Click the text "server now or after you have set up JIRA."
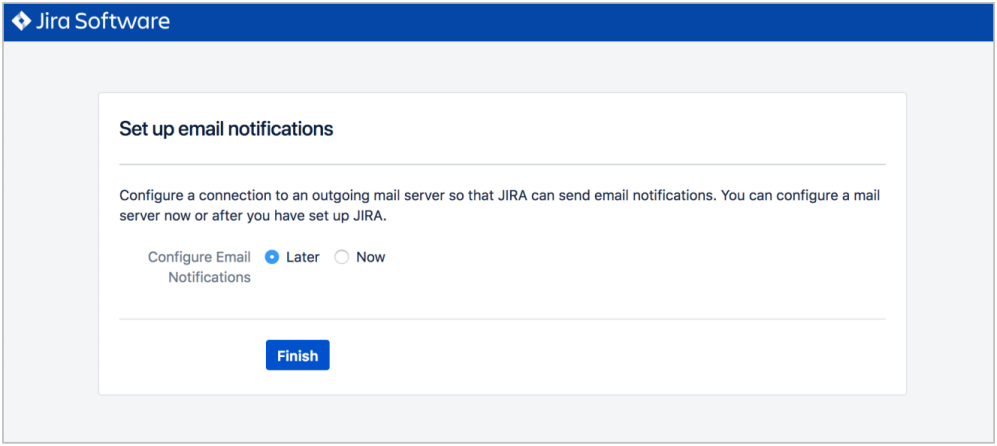This screenshot has height=446, width=997. coord(253,216)
